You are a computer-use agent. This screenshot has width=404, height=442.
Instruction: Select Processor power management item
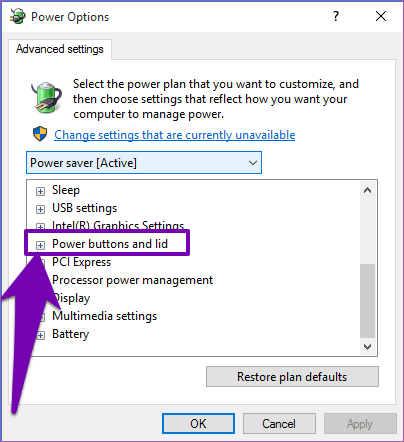pyautogui.click(x=132, y=280)
